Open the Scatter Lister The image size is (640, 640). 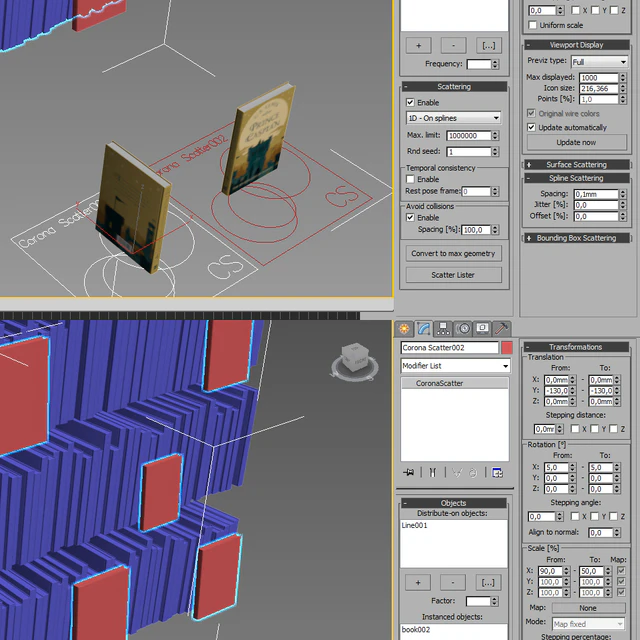[453, 275]
